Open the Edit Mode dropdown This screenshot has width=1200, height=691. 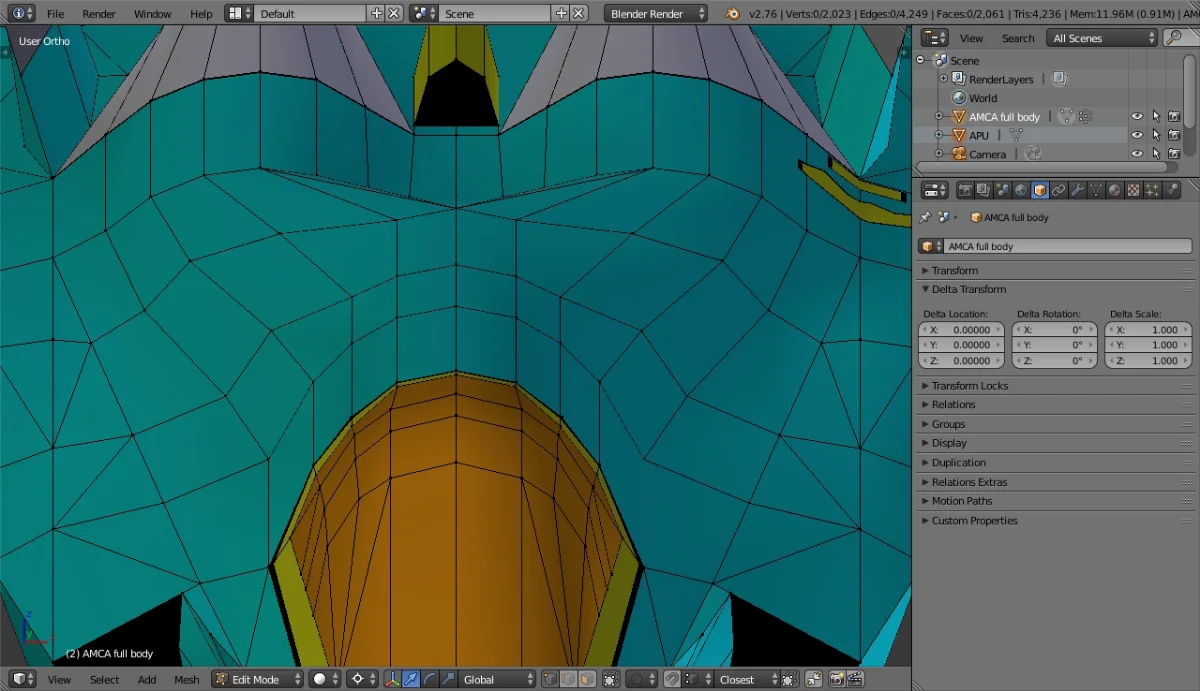257,679
